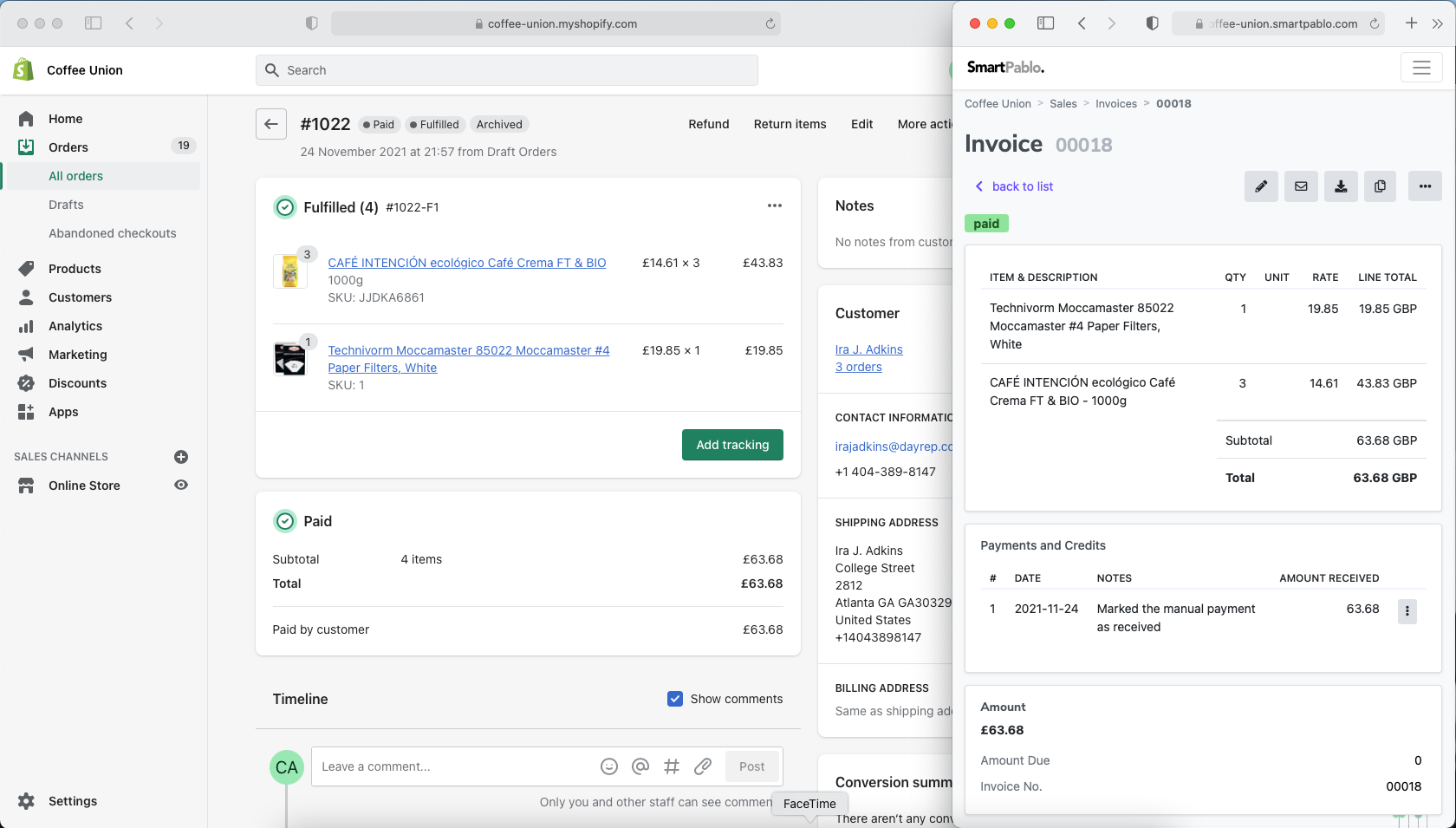Mention a staff member with the @ icon

click(640, 766)
